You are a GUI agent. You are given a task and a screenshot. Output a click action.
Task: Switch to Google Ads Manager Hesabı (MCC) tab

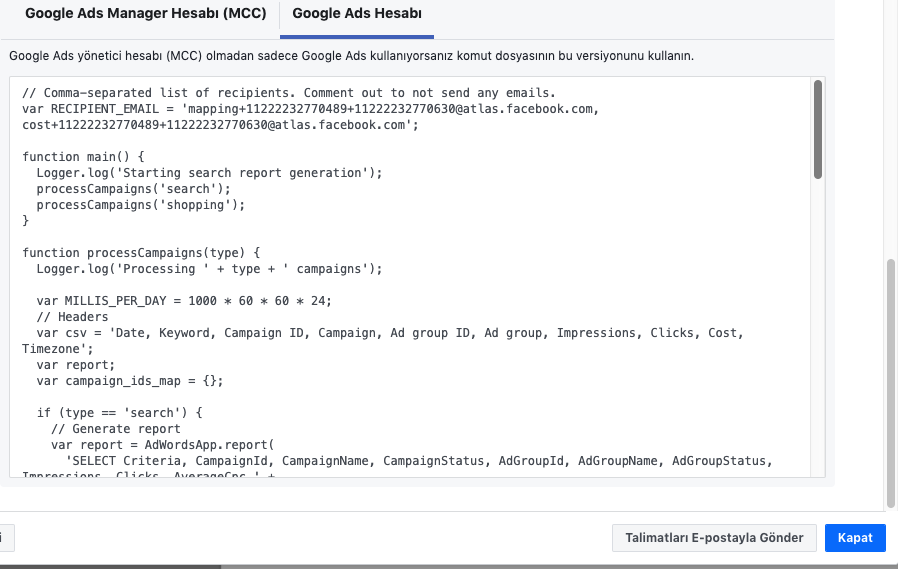145,14
